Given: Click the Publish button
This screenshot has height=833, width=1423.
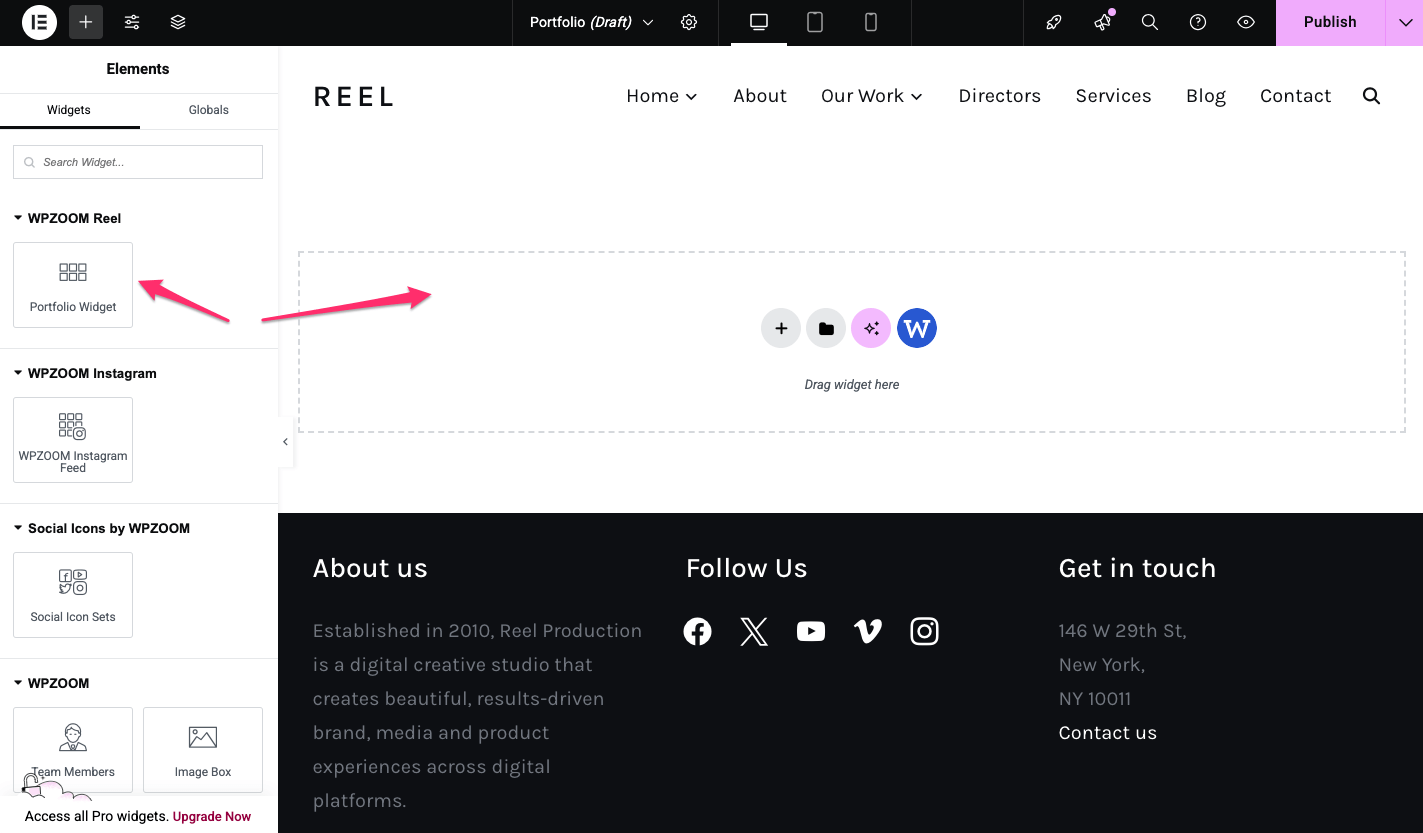Looking at the screenshot, I should (x=1329, y=22).
